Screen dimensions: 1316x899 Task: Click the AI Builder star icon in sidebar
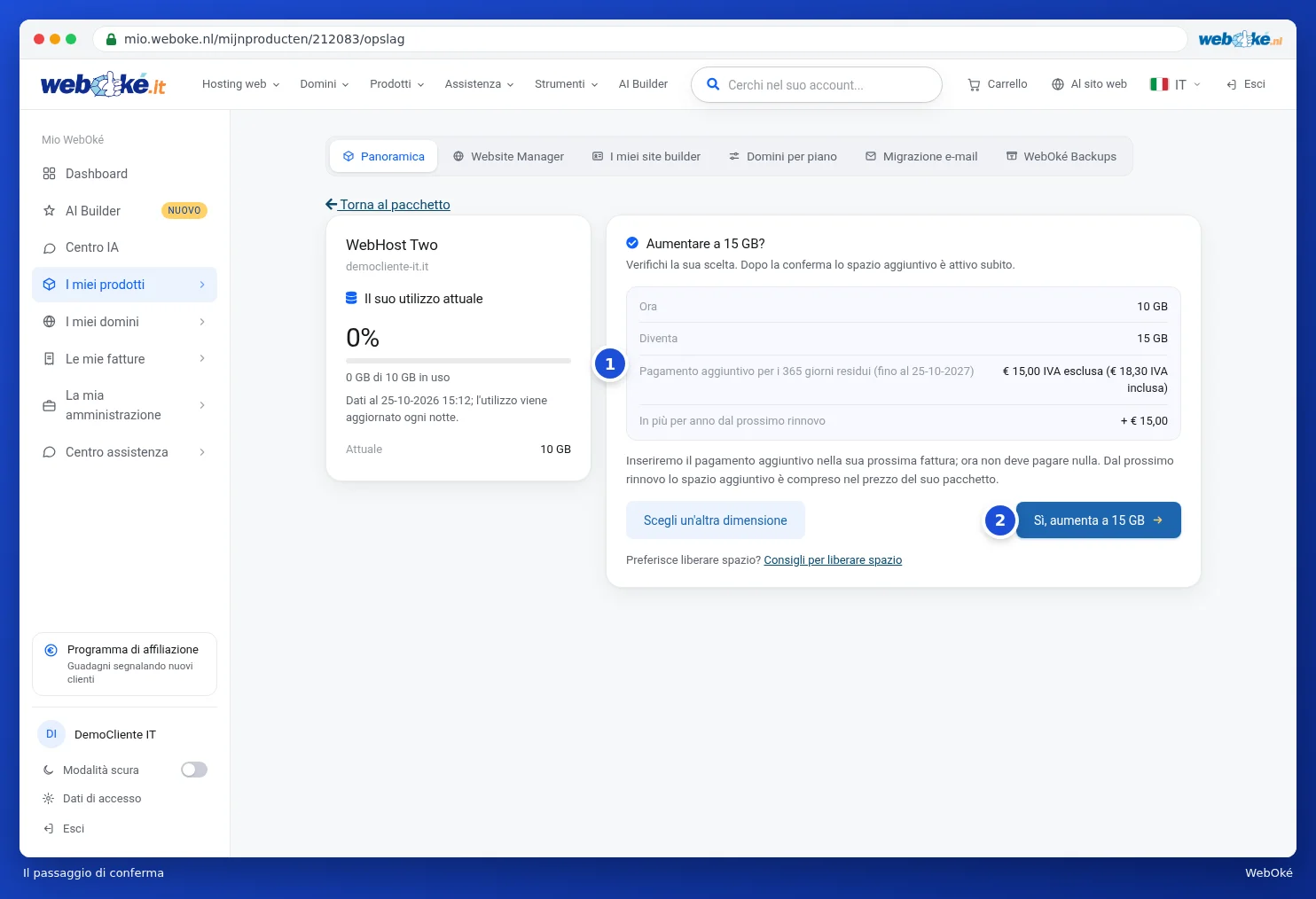tap(50, 211)
